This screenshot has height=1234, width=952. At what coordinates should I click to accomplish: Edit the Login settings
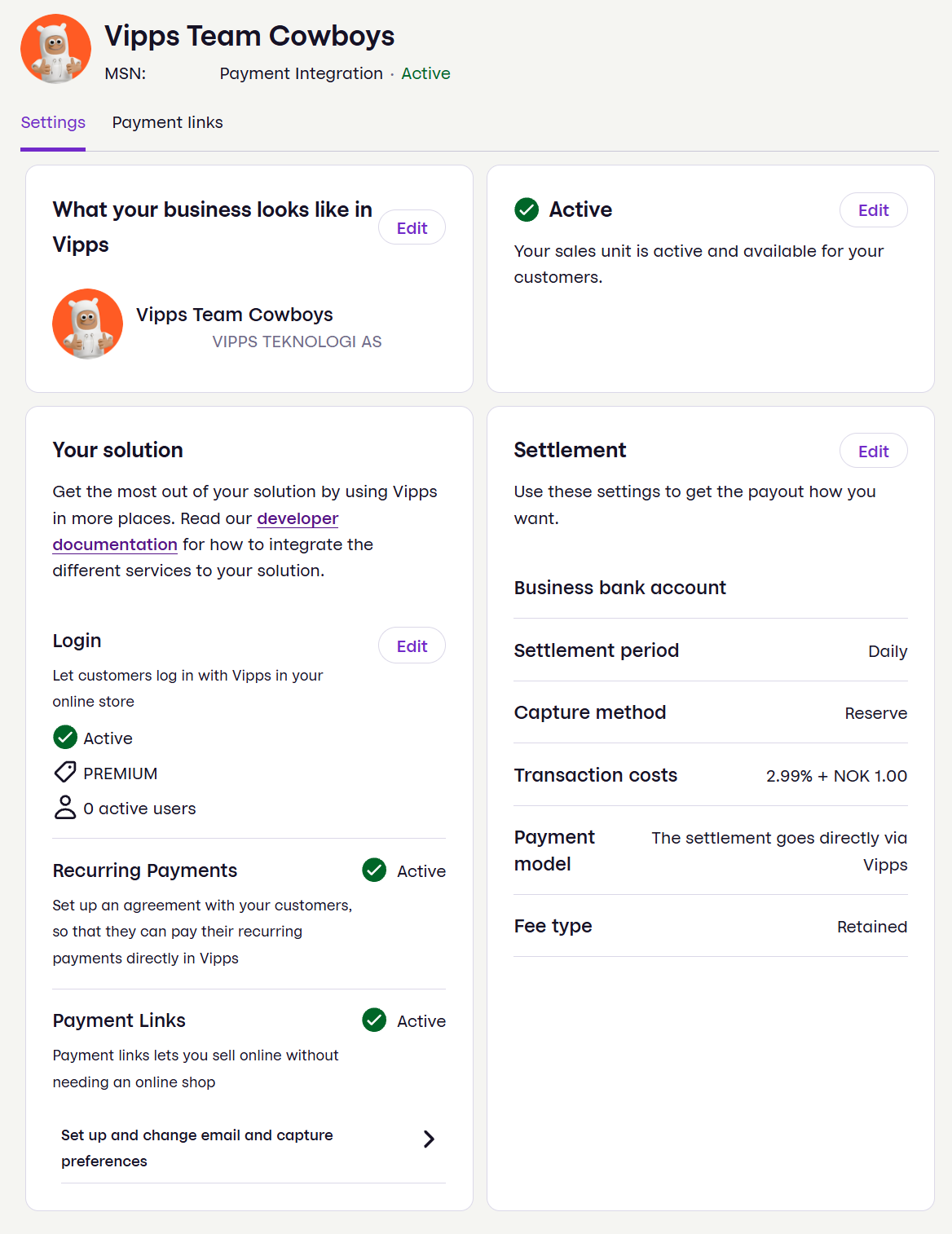coord(412,646)
